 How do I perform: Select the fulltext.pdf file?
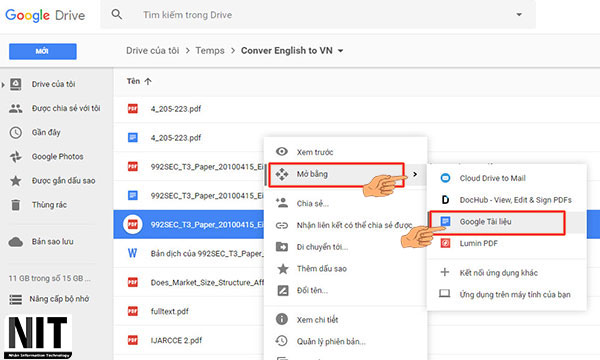tap(170, 311)
